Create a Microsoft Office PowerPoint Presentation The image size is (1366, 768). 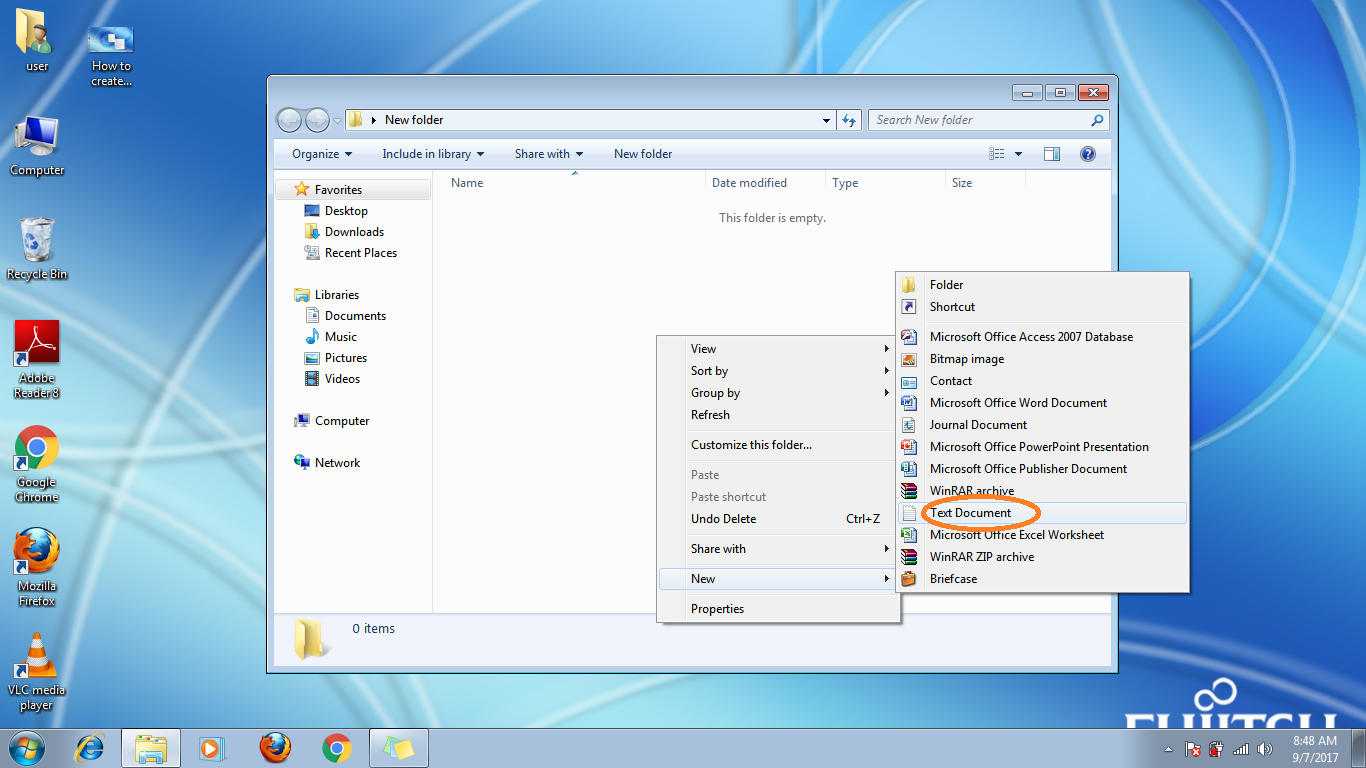point(1042,447)
